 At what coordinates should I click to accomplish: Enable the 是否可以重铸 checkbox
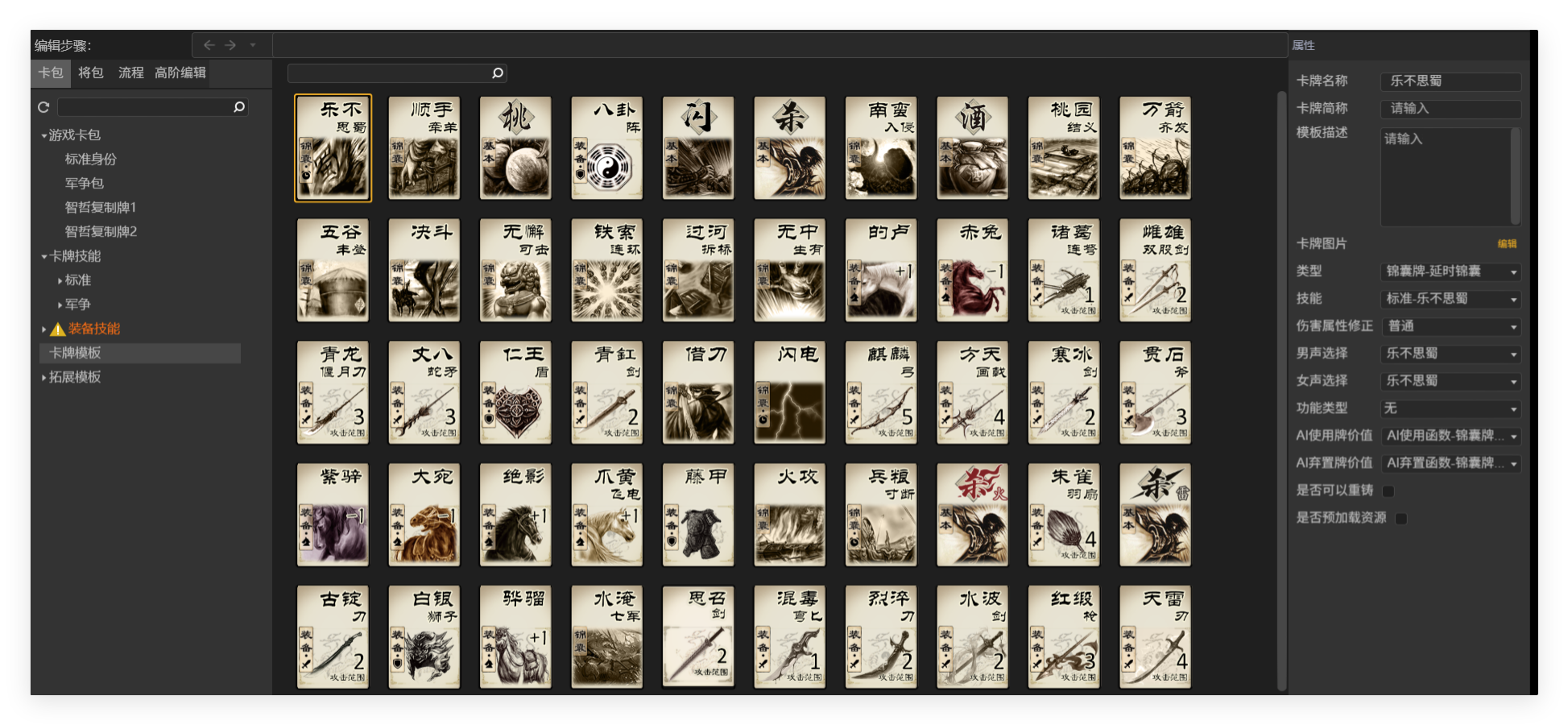[x=1388, y=491]
